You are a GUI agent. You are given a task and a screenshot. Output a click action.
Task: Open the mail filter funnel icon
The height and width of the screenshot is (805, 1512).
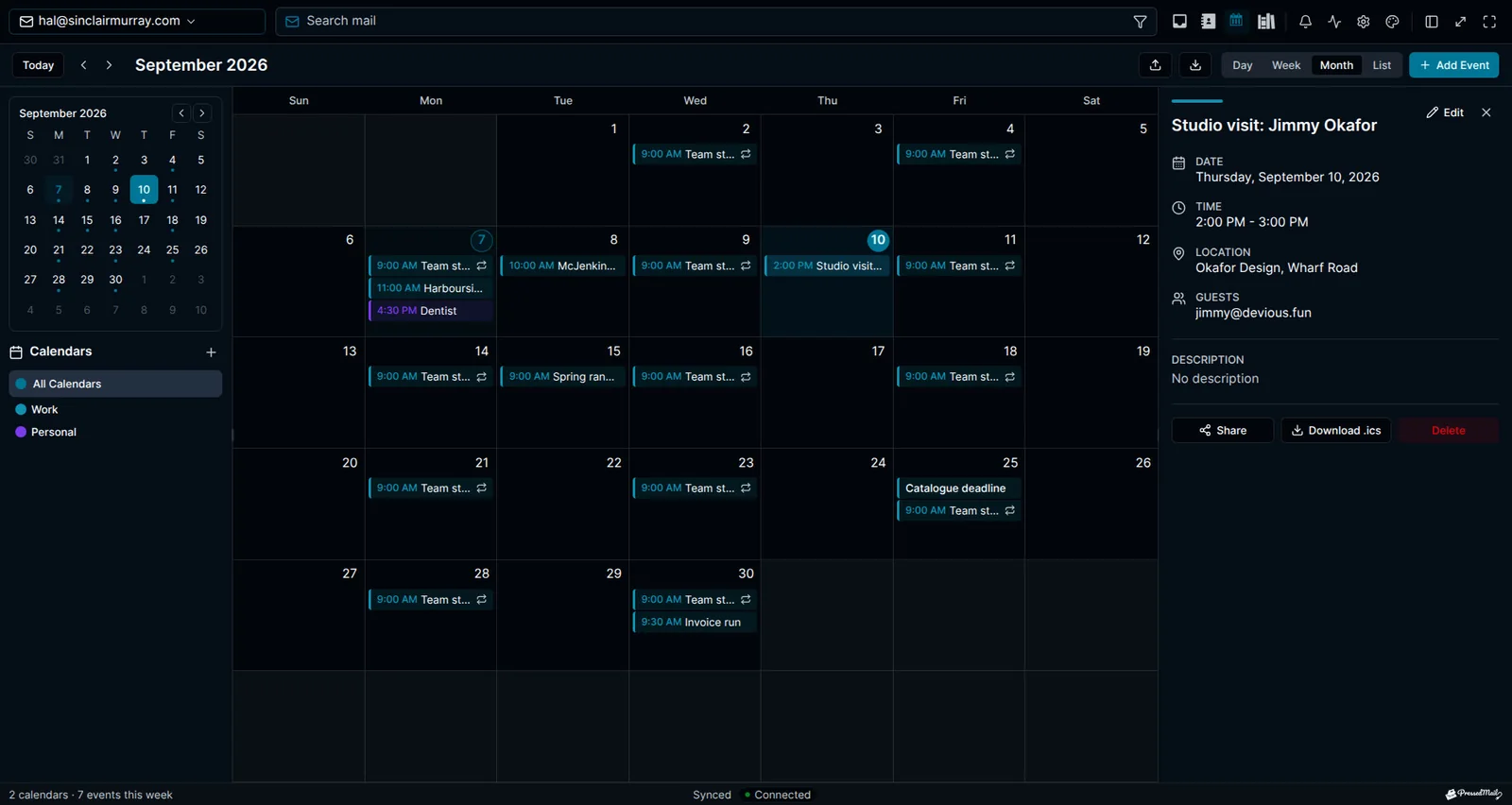(x=1140, y=22)
